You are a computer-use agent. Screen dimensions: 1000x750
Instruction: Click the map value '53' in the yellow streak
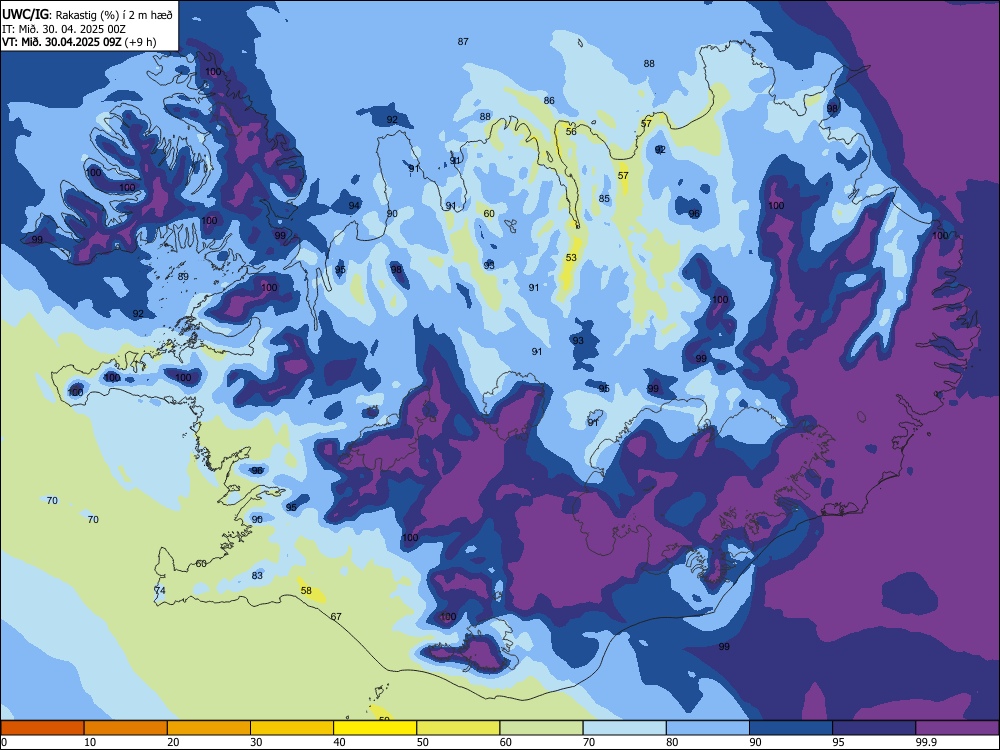pyautogui.click(x=571, y=258)
